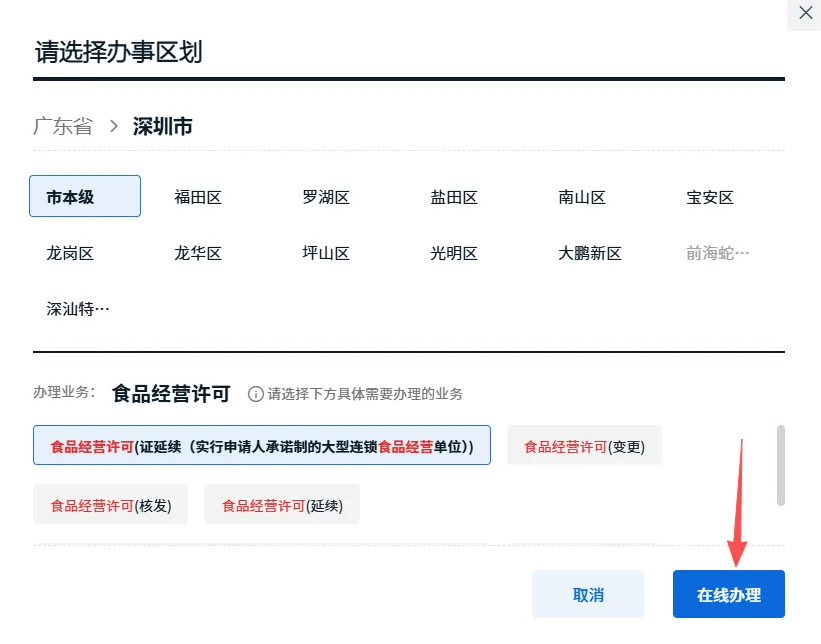The image size is (821, 644).
Task: Click the 取消 cancel button
Action: click(588, 594)
